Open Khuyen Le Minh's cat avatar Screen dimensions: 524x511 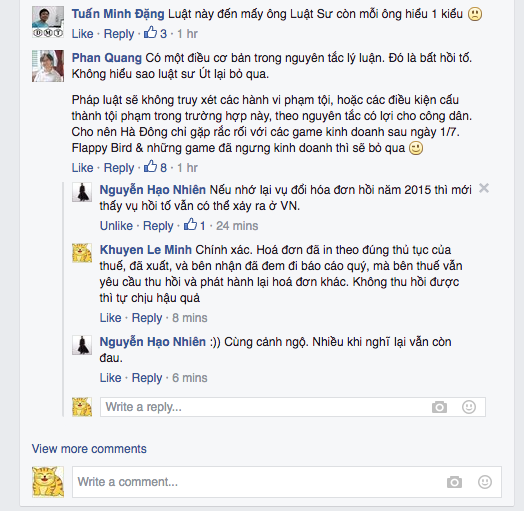point(82,253)
